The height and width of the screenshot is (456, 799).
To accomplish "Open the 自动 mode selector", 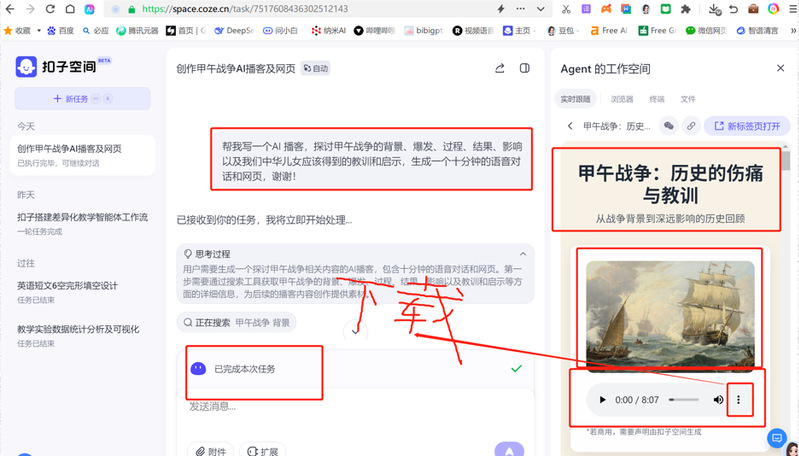I will [315, 69].
